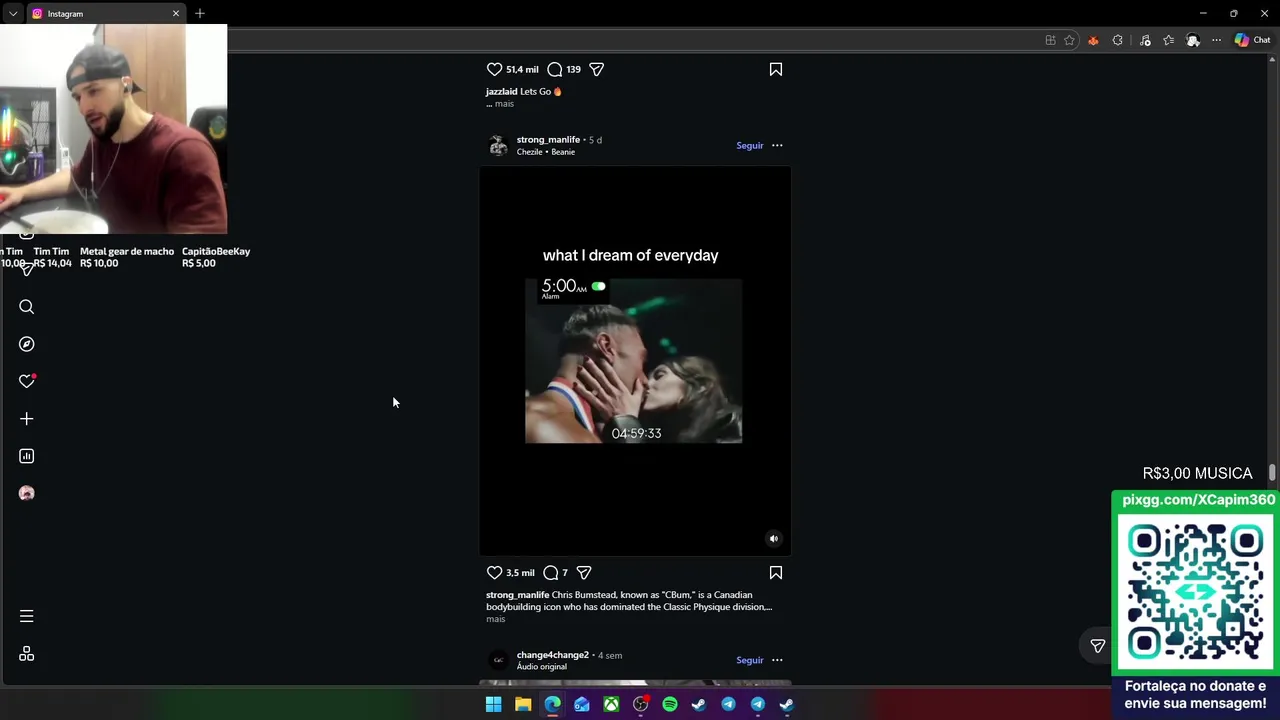The height and width of the screenshot is (720, 1280).
Task: Open change4change2 profile picture
Action: click(x=498, y=660)
